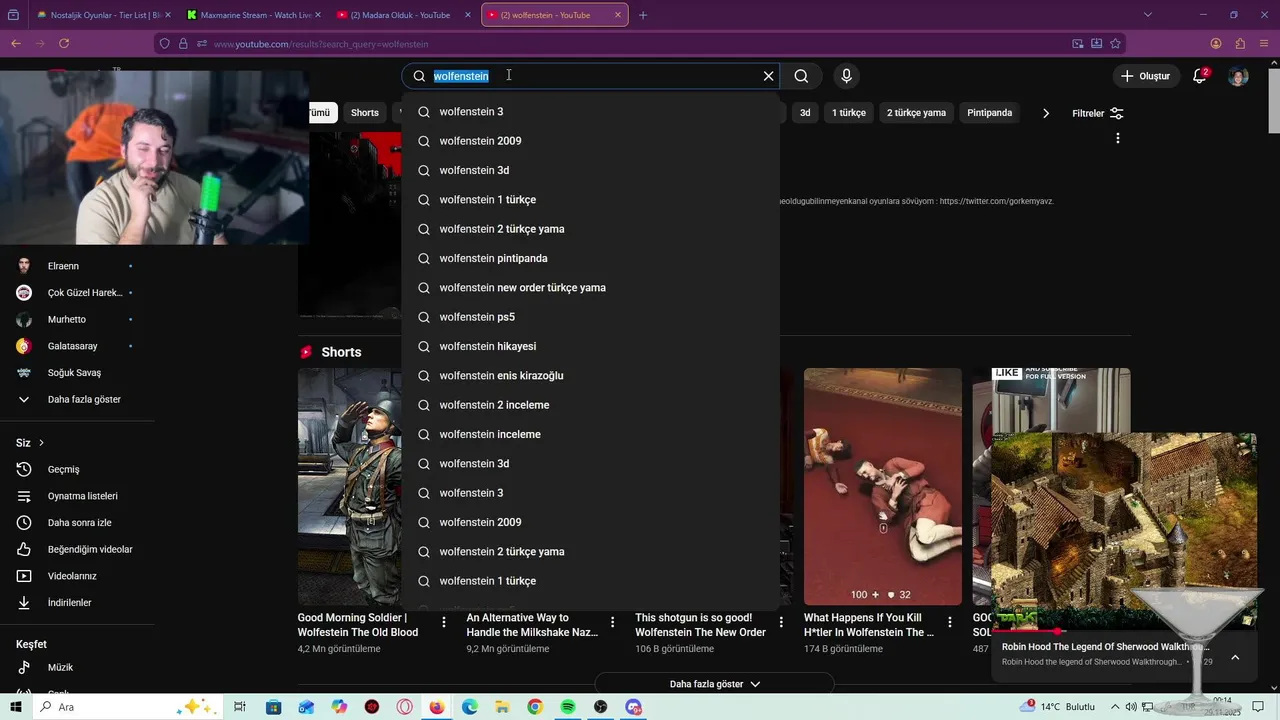Click the search magnifier button
1280x720 pixels.
801,76
